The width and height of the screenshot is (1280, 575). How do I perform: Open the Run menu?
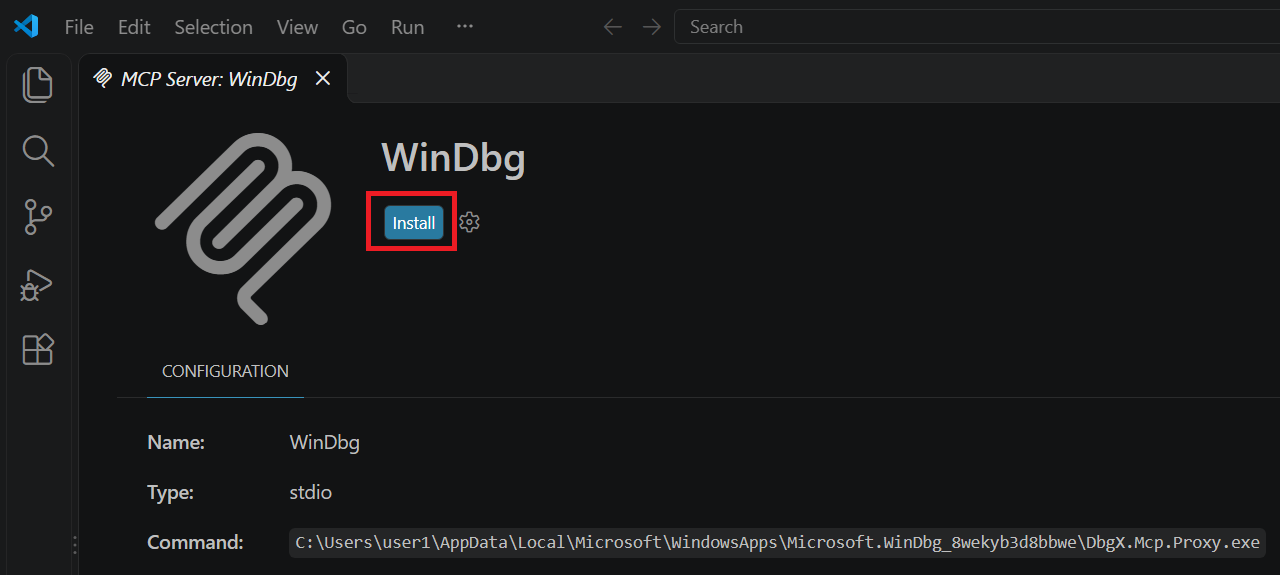pyautogui.click(x=408, y=27)
